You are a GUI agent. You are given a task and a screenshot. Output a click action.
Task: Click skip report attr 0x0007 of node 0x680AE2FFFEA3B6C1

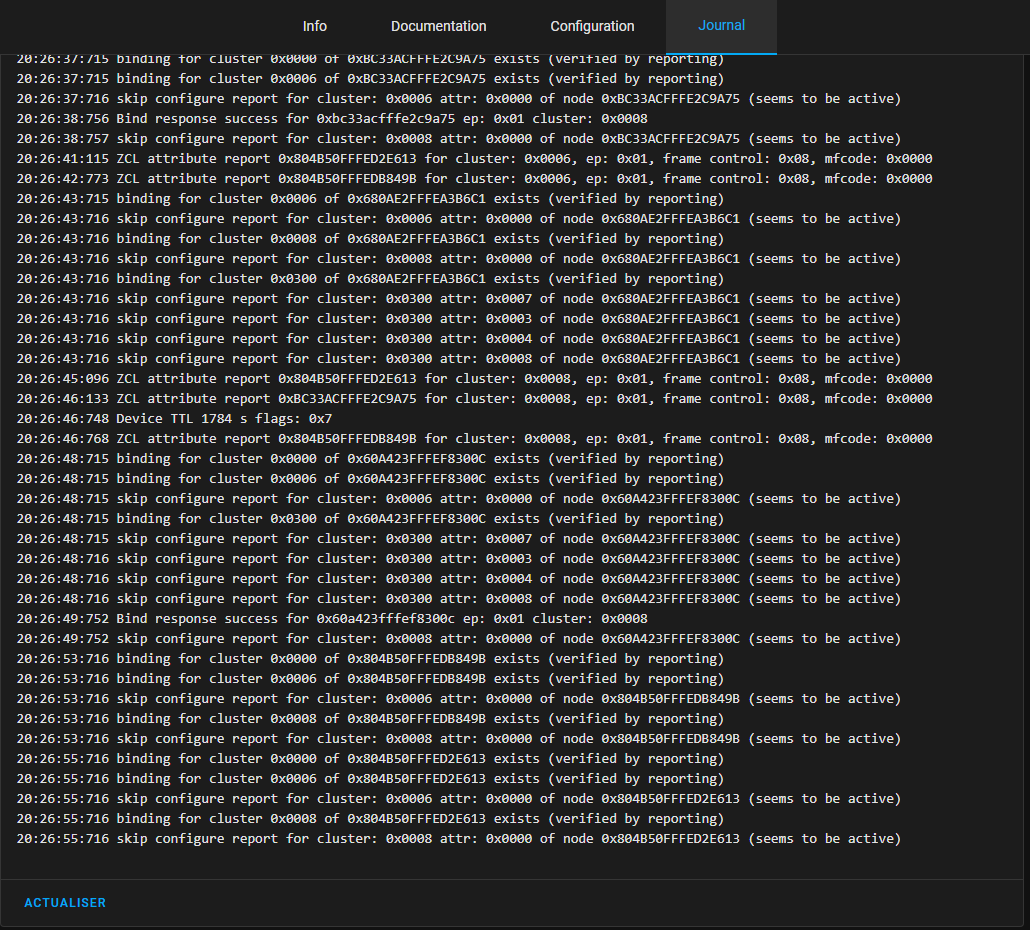pos(458,299)
